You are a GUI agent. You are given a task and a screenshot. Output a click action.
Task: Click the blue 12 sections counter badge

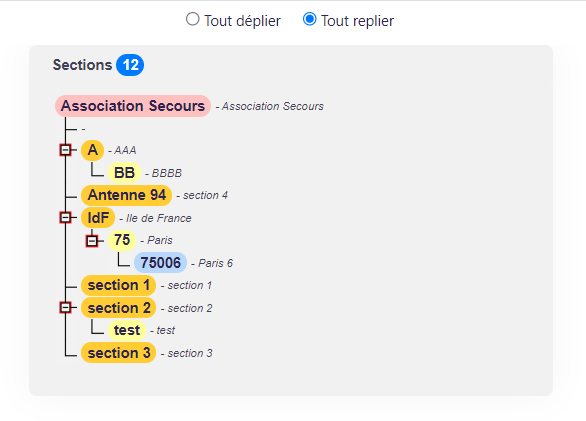pyautogui.click(x=130, y=65)
